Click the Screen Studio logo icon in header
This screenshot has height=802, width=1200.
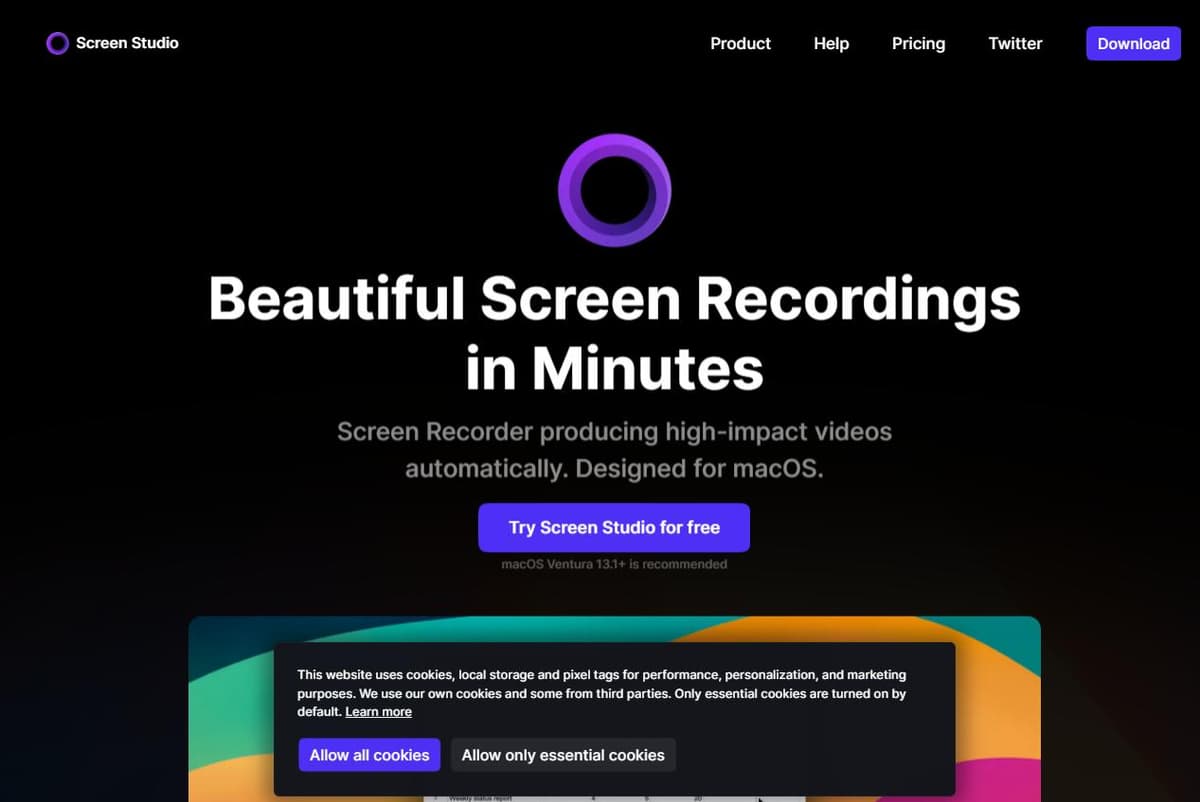click(x=57, y=43)
